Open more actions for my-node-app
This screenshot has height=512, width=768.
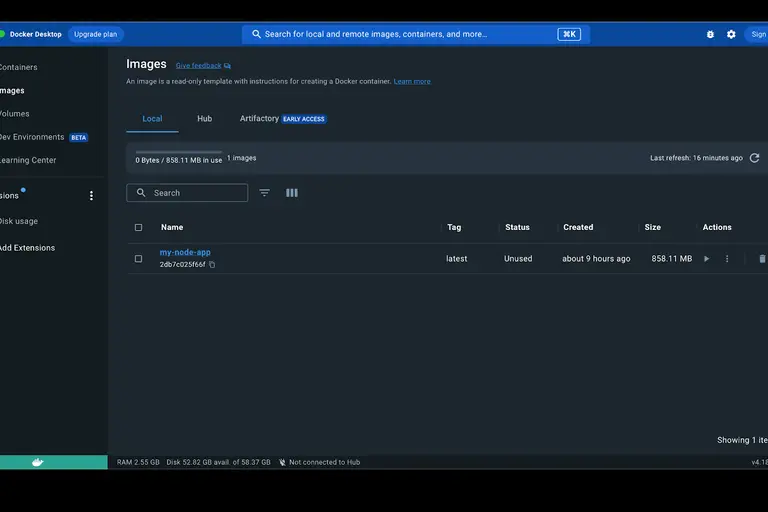pos(727,259)
